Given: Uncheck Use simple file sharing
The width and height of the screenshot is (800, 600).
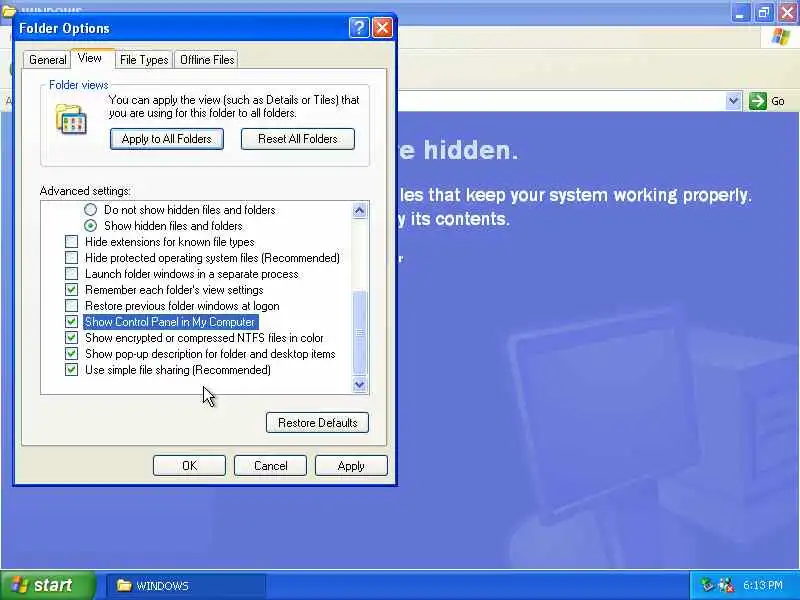Looking at the screenshot, I should pyautogui.click(x=71, y=370).
